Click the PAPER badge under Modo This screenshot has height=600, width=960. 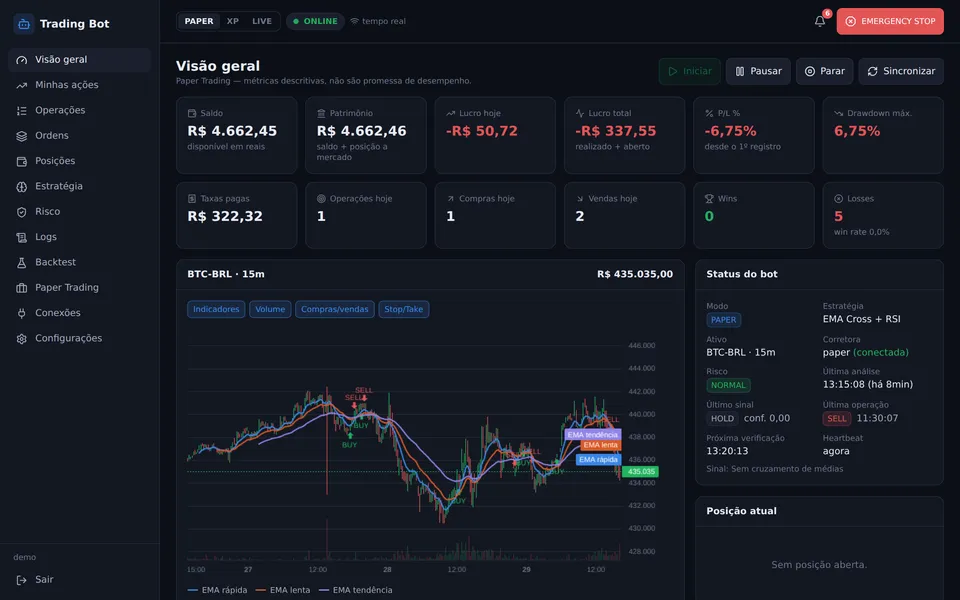click(724, 320)
